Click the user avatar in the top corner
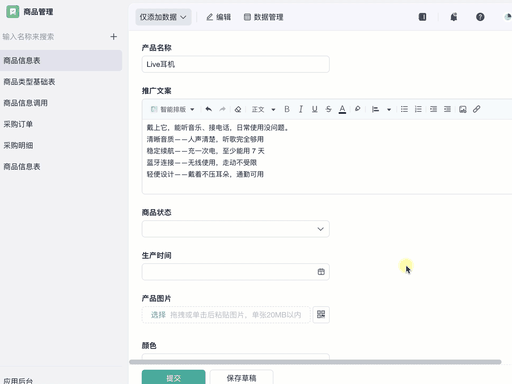512x384 pixels. pyautogui.click(x=508, y=17)
